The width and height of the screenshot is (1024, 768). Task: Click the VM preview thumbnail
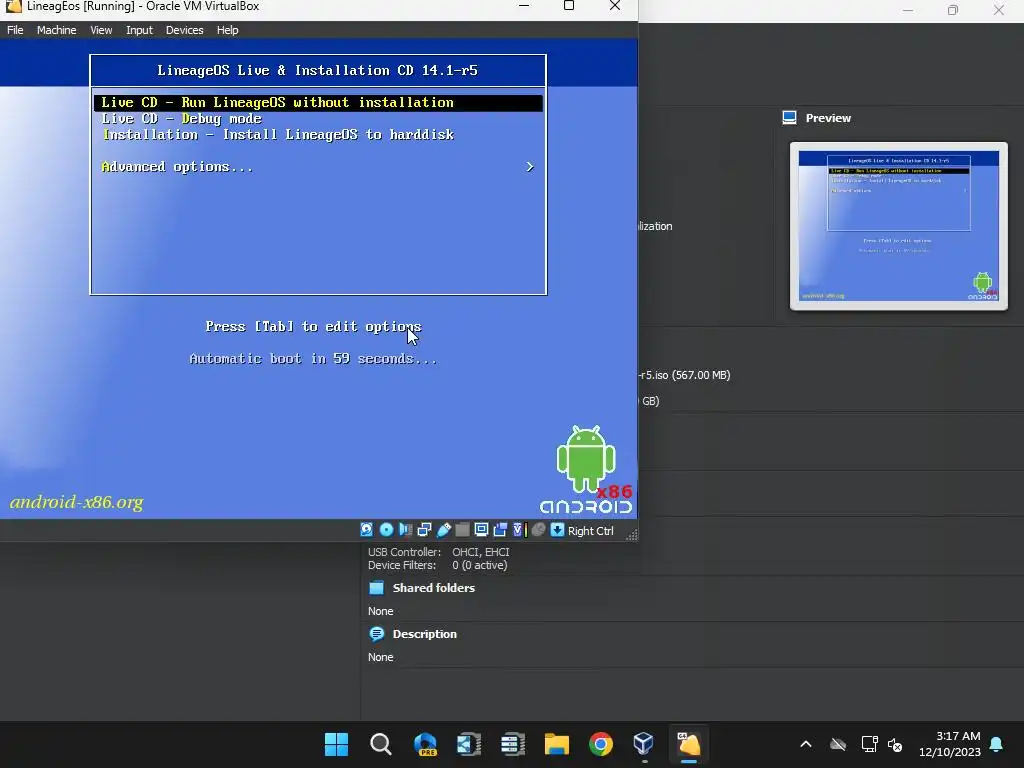tap(899, 226)
